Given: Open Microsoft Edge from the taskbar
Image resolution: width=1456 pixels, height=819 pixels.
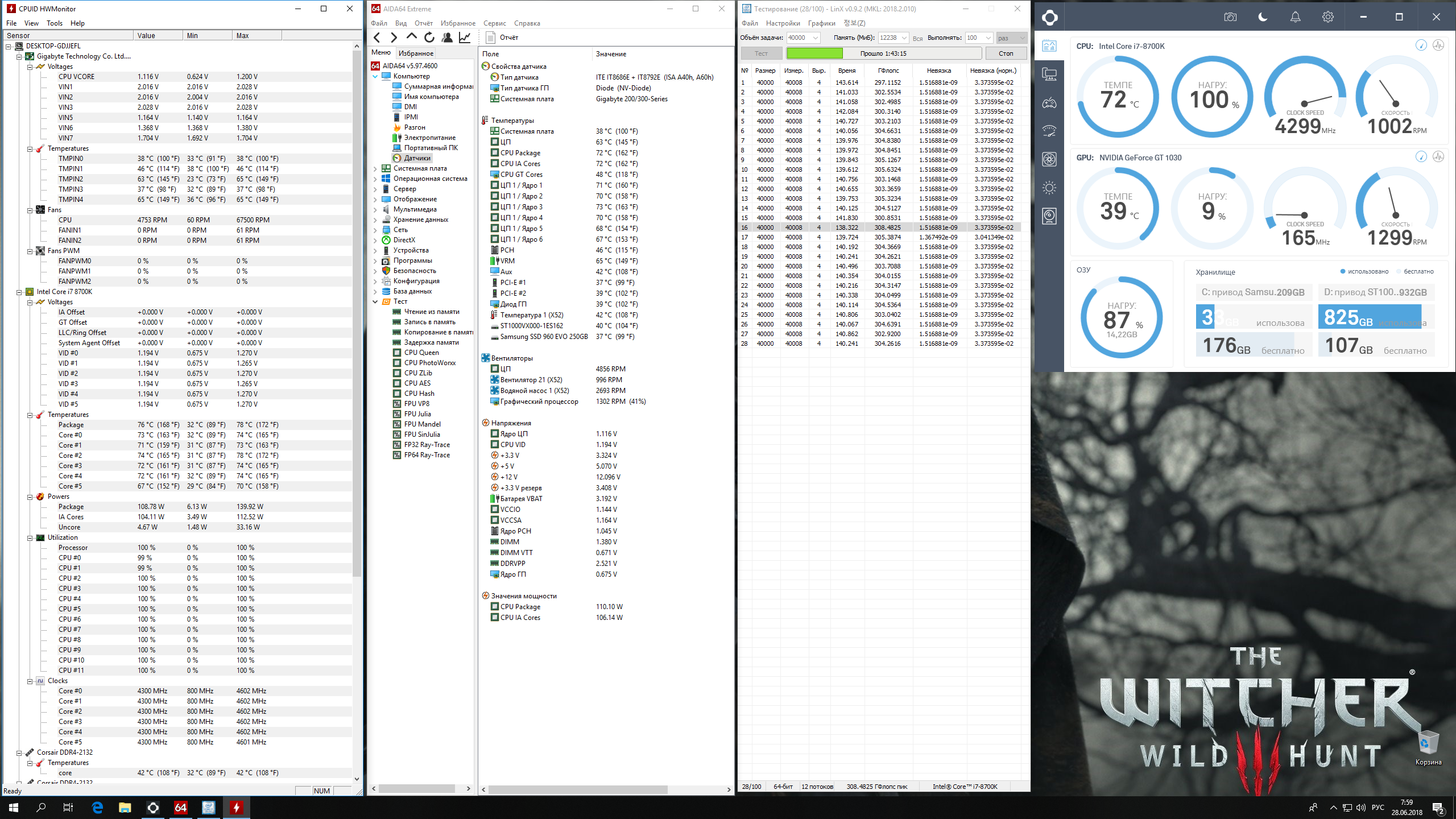Looking at the screenshot, I should [97, 807].
